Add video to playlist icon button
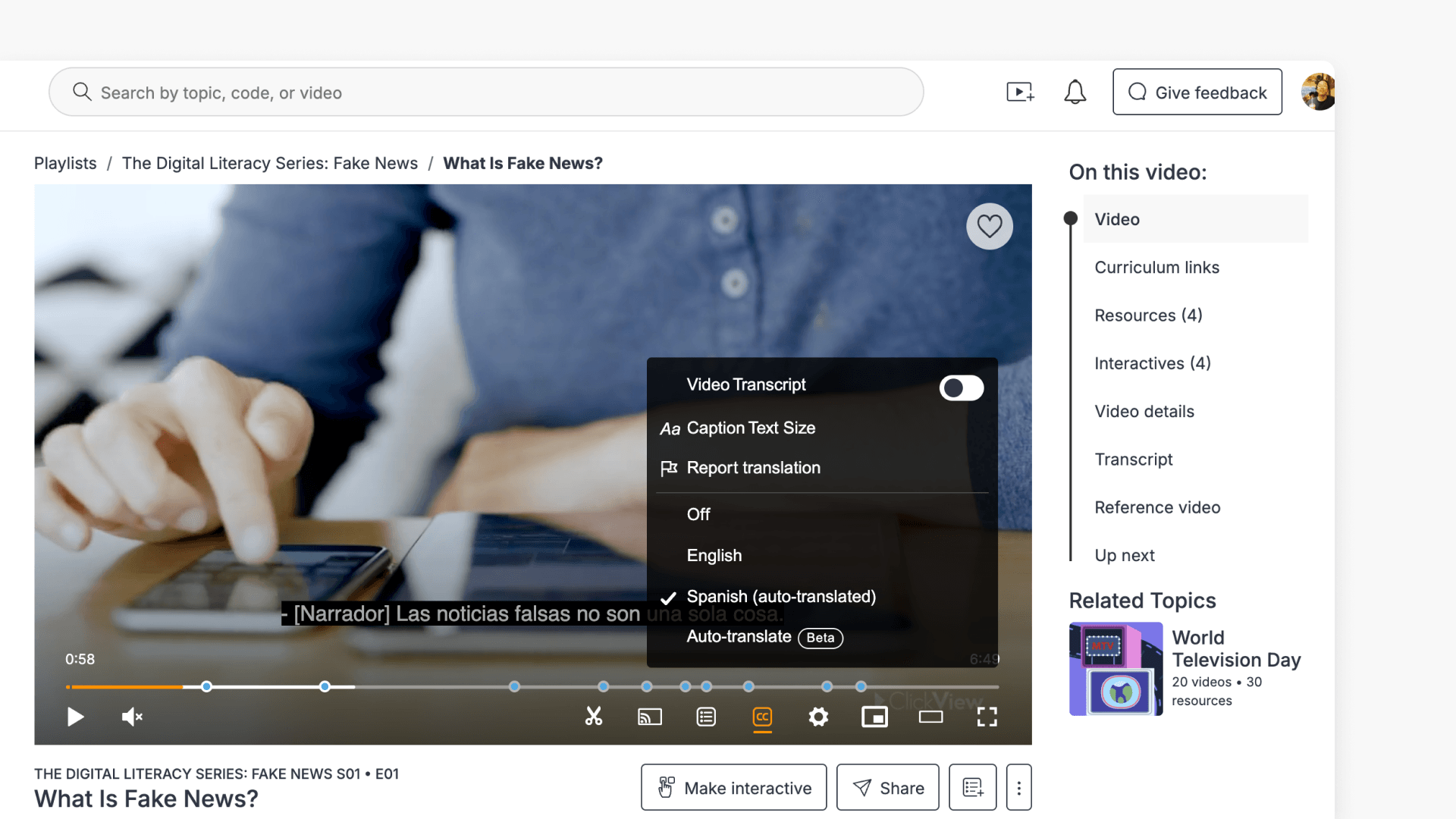The height and width of the screenshot is (819, 1456). [973, 787]
